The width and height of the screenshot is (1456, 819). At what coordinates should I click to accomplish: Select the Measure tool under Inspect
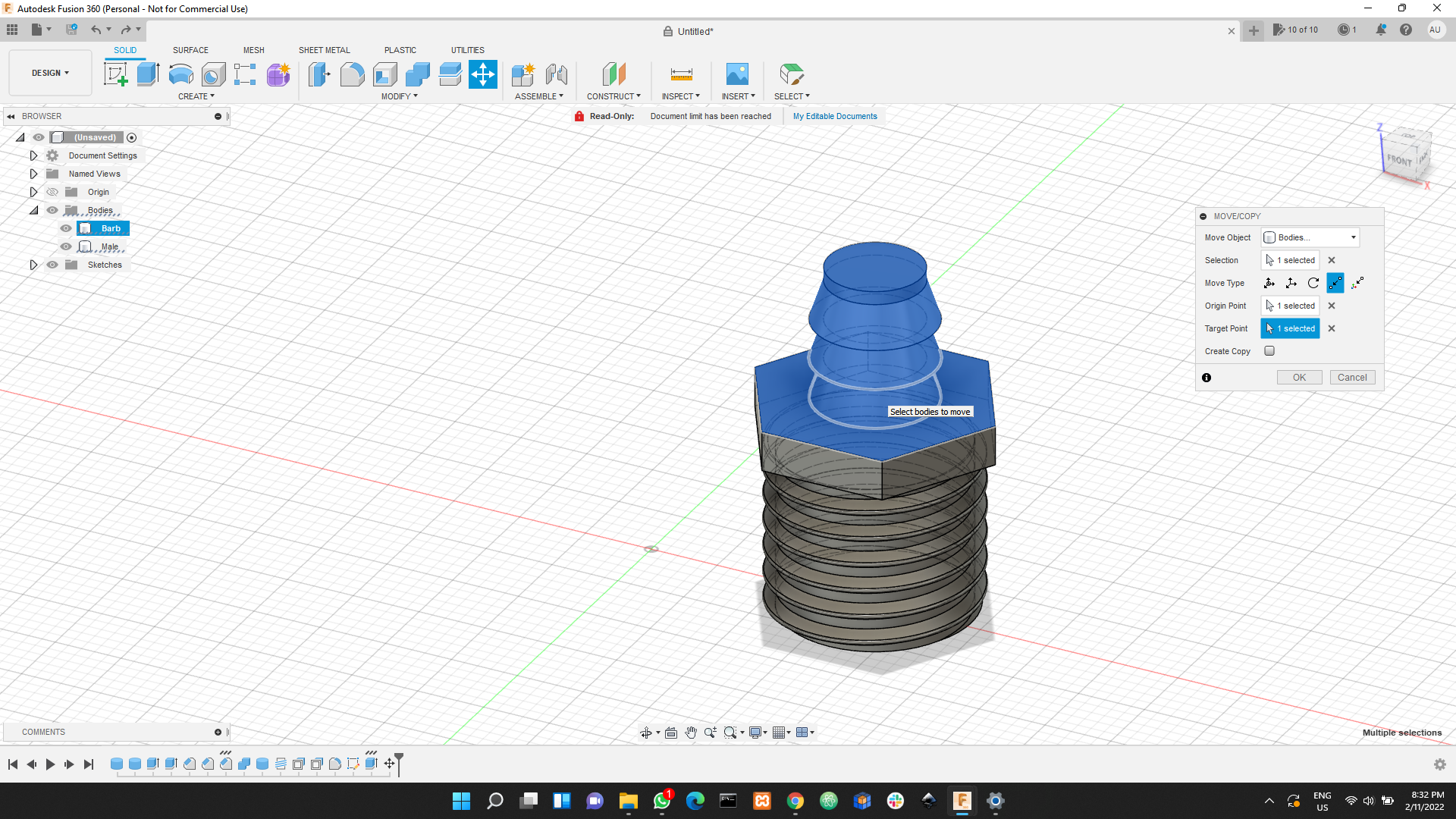coord(681,74)
